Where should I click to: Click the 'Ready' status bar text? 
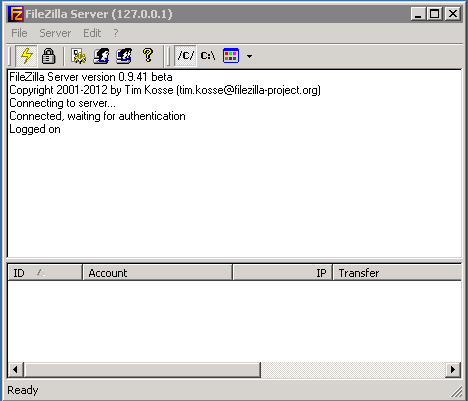23,390
